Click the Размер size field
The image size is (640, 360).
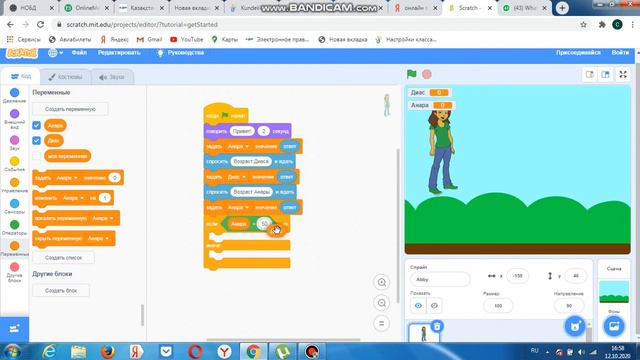click(498, 305)
